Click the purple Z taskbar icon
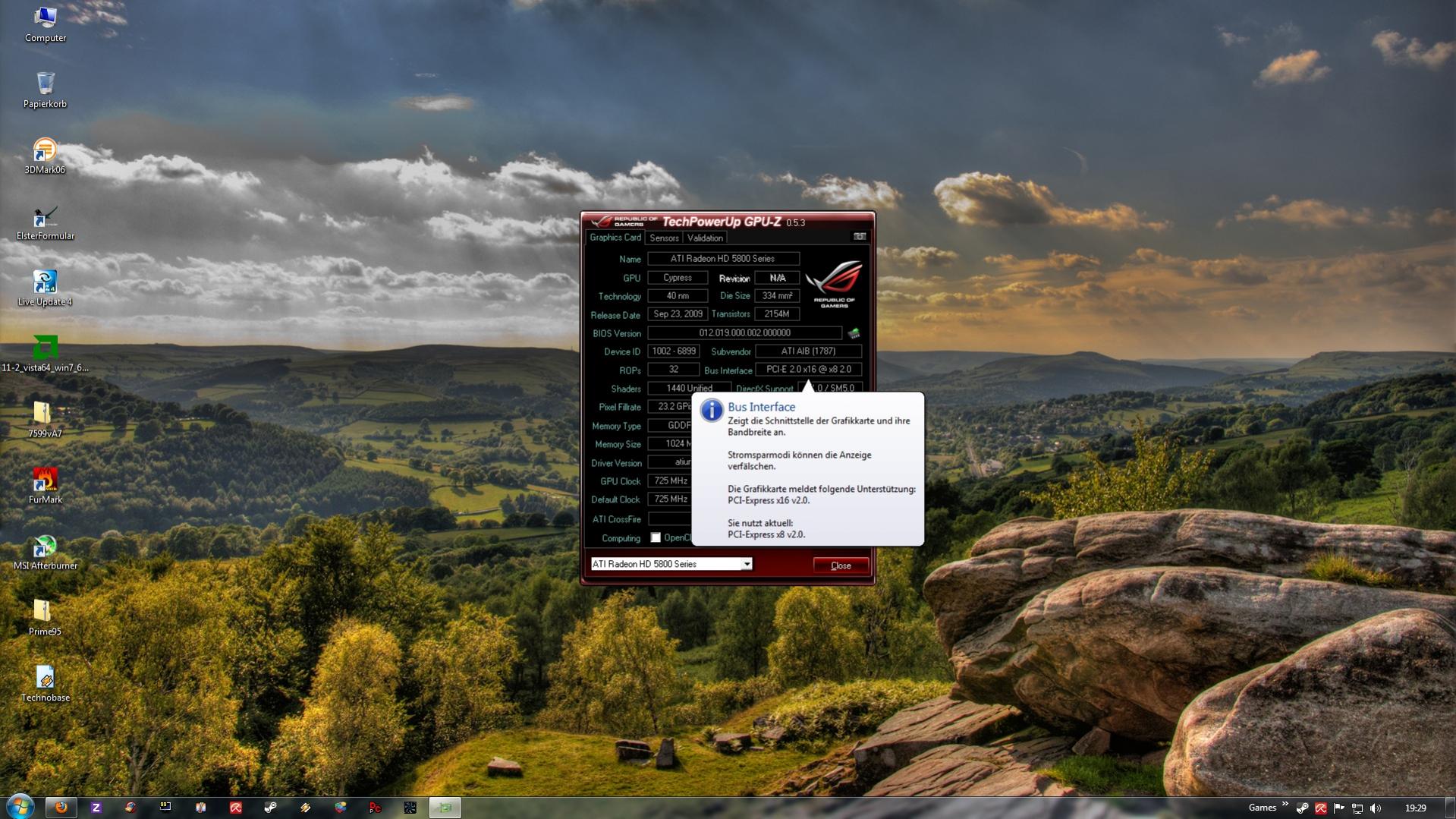The width and height of the screenshot is (1456, 819). pos(96,808)
